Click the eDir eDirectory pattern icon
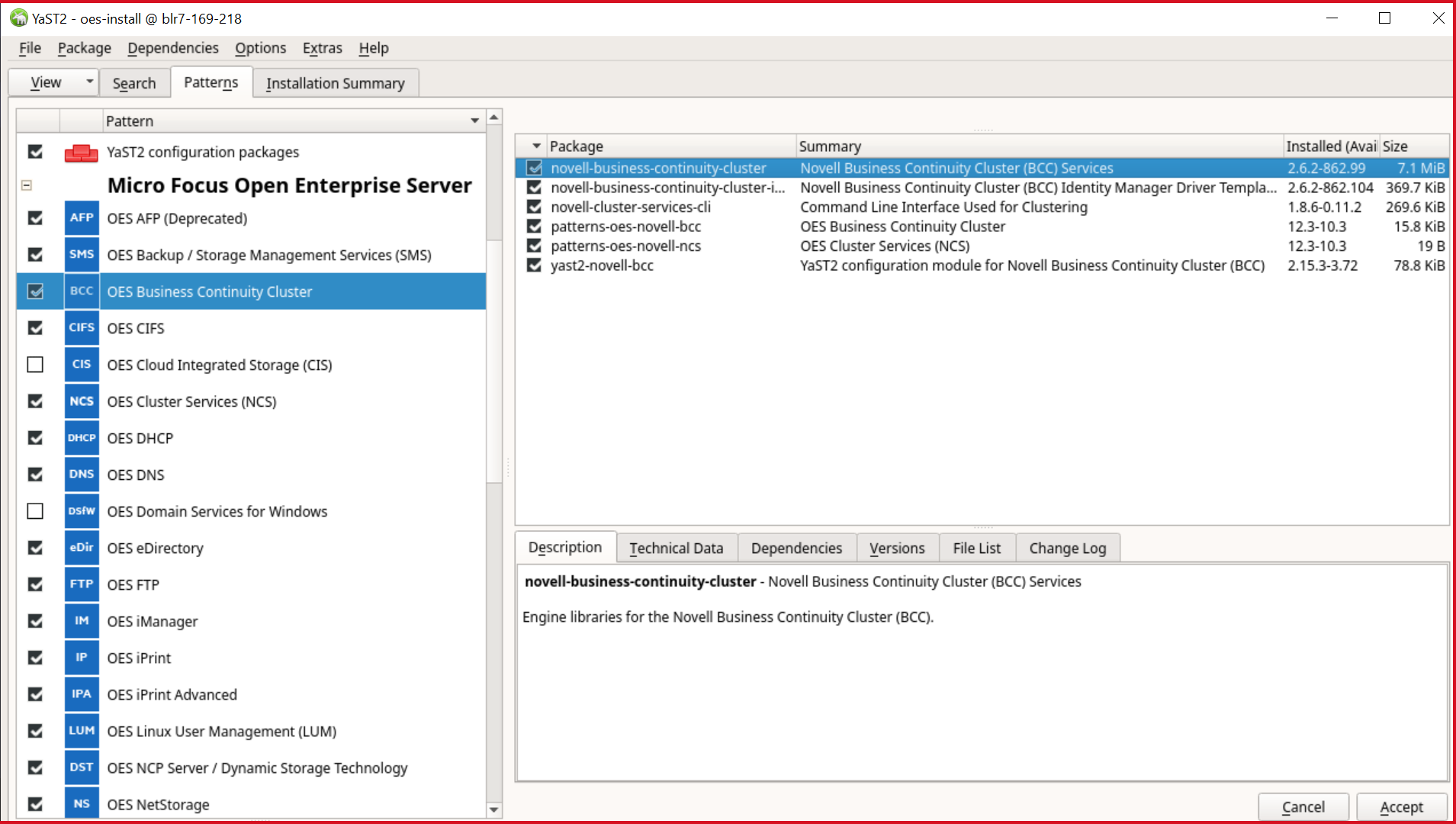1456x824 pixels. coord(82,548)
